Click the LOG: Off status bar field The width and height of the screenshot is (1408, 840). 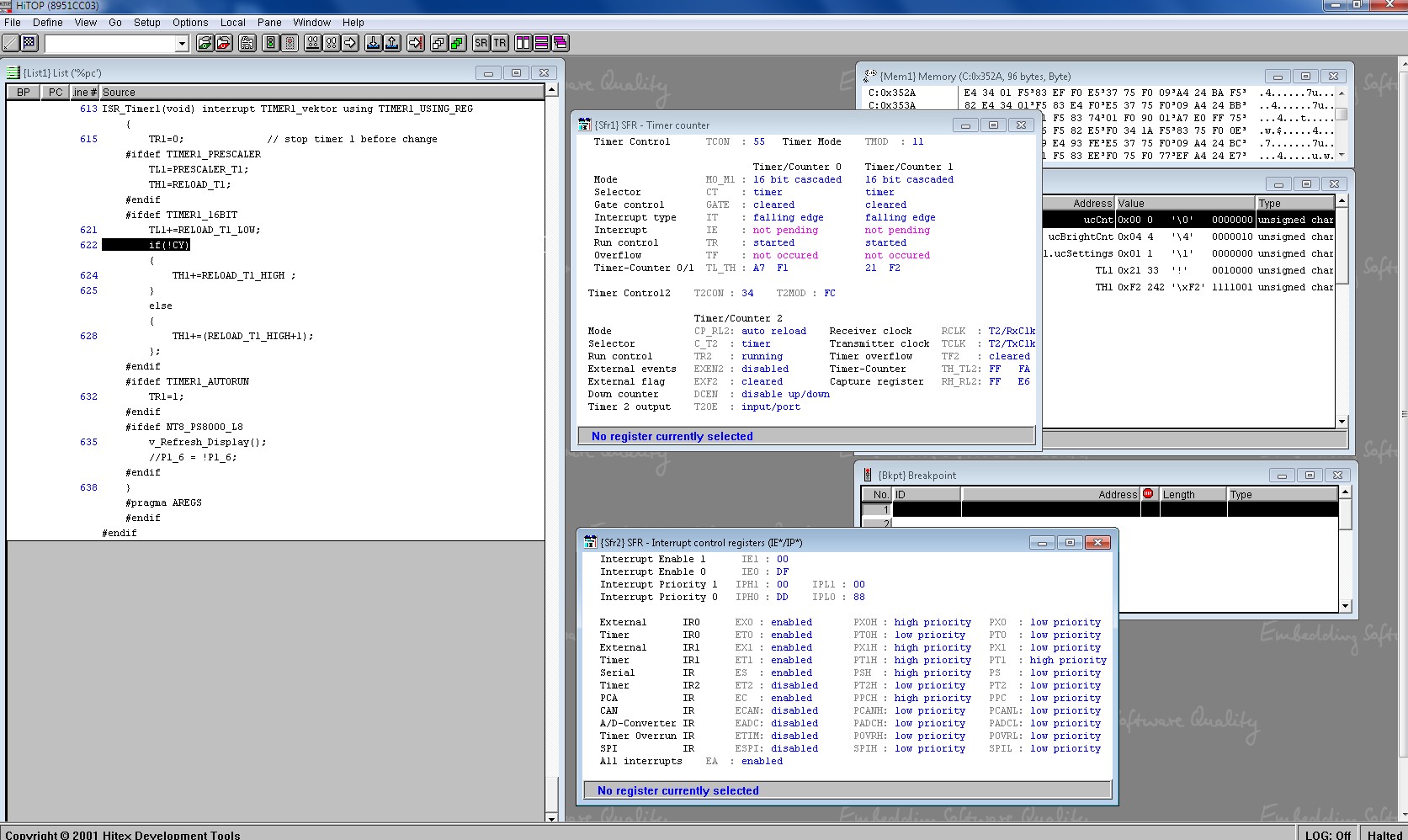[x=1328, y=835]
